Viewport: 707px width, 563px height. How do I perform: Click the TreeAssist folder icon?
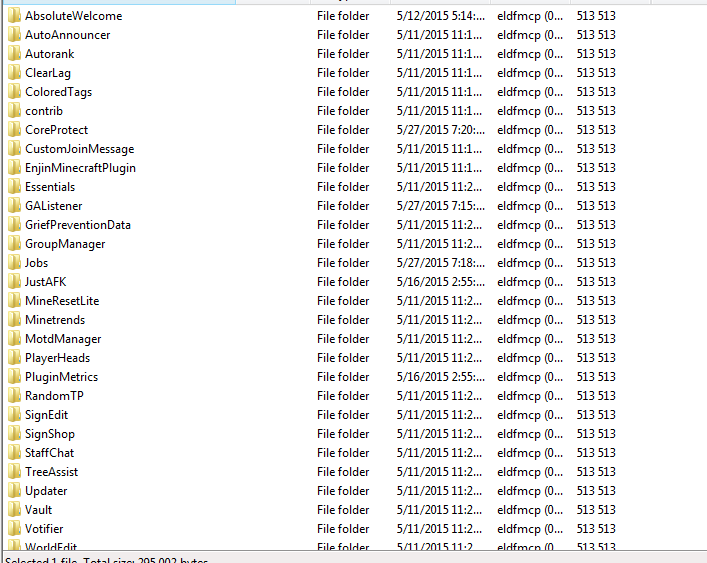click(x=14, y=471)
